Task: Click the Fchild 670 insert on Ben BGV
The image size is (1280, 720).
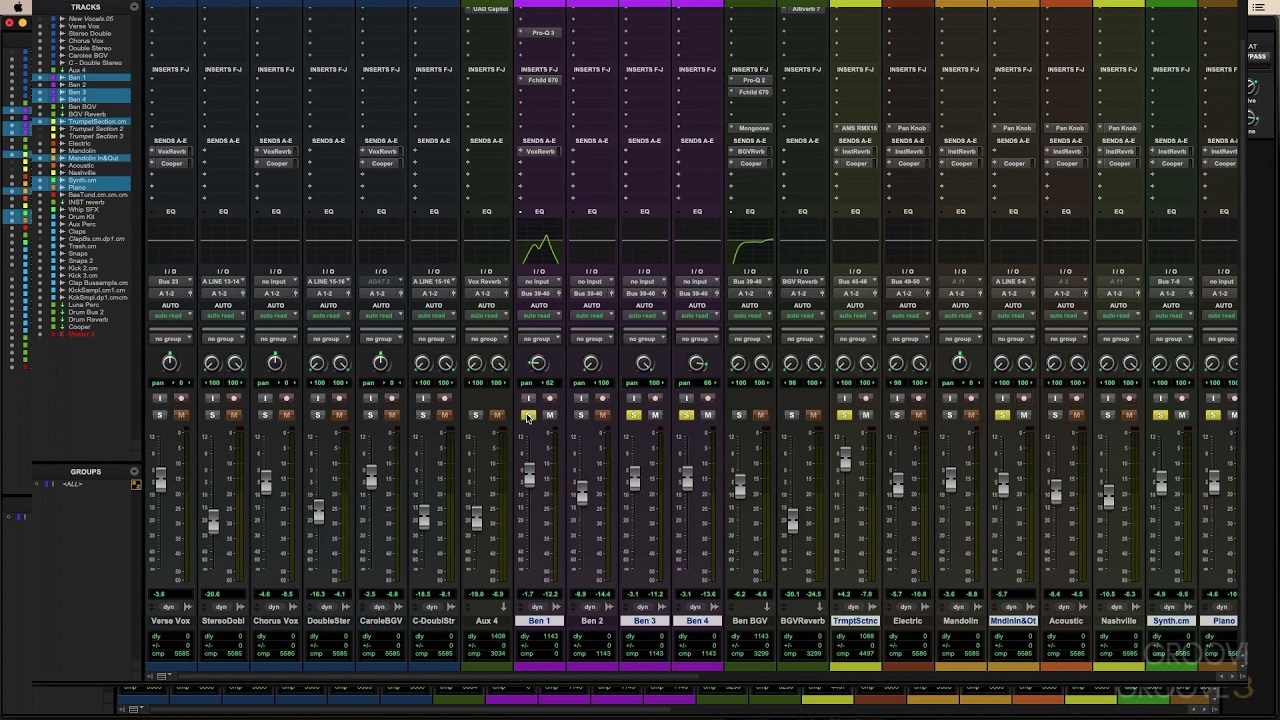Action: click(750, 92)
